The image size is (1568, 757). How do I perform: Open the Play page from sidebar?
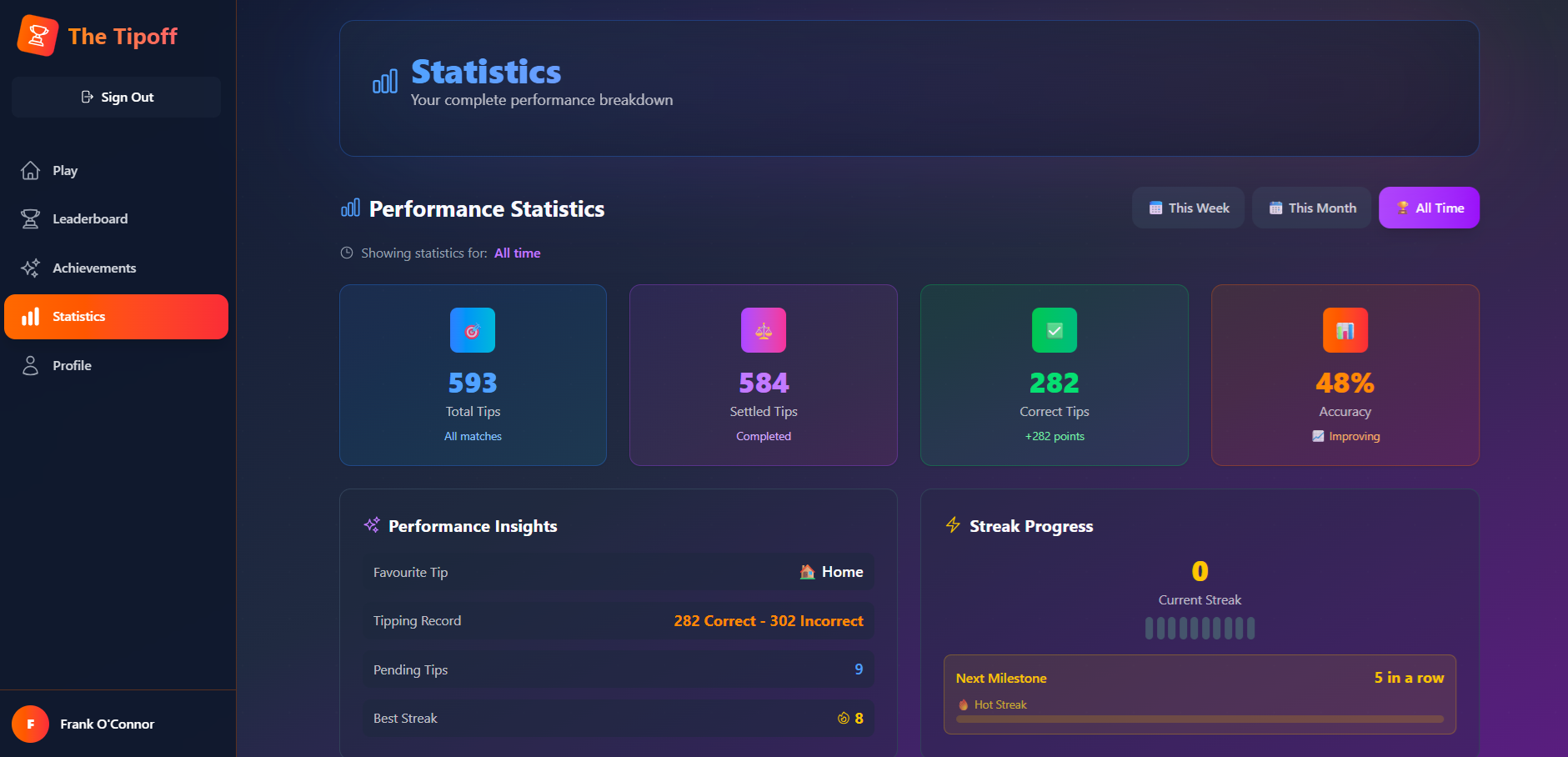65,171
